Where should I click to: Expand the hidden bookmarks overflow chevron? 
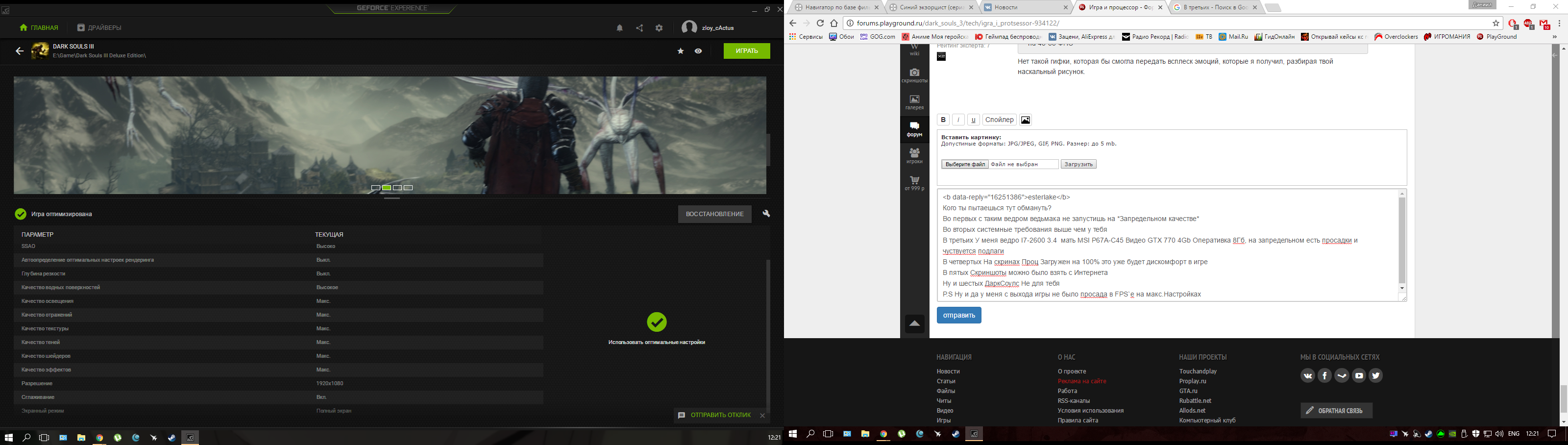[x=1554, y=37]
